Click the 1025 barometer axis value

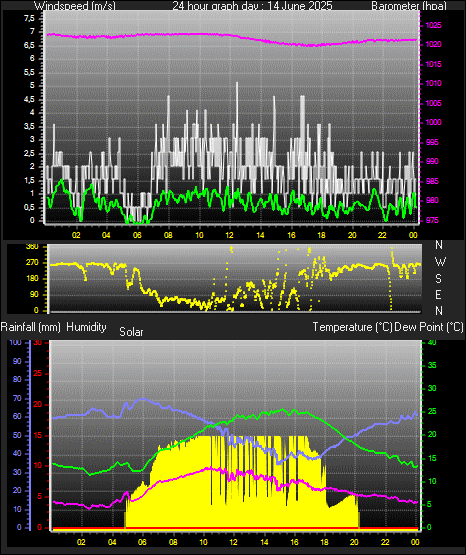[x=433, y=25]
